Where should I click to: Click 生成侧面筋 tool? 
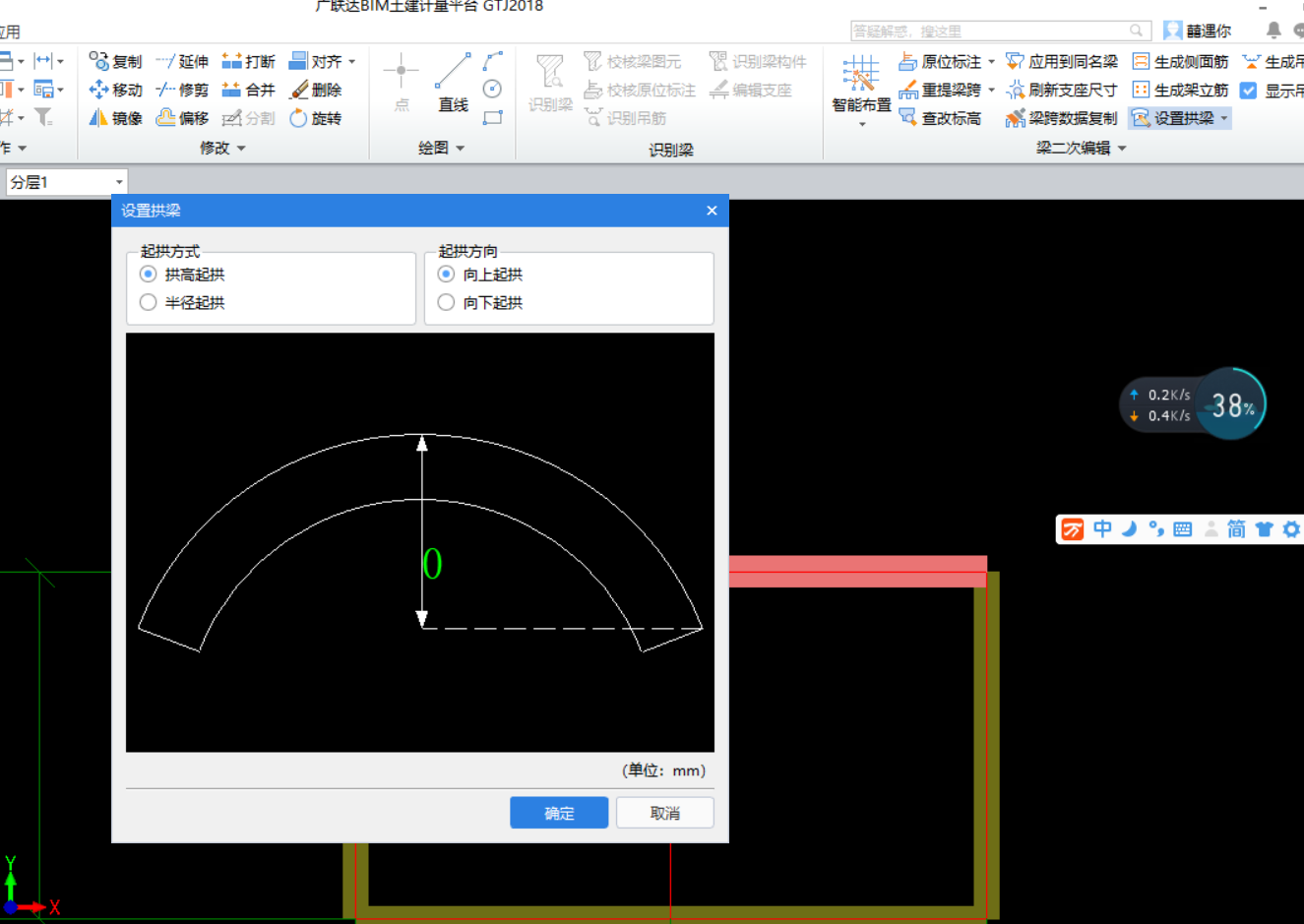[x=1180, y=61]
